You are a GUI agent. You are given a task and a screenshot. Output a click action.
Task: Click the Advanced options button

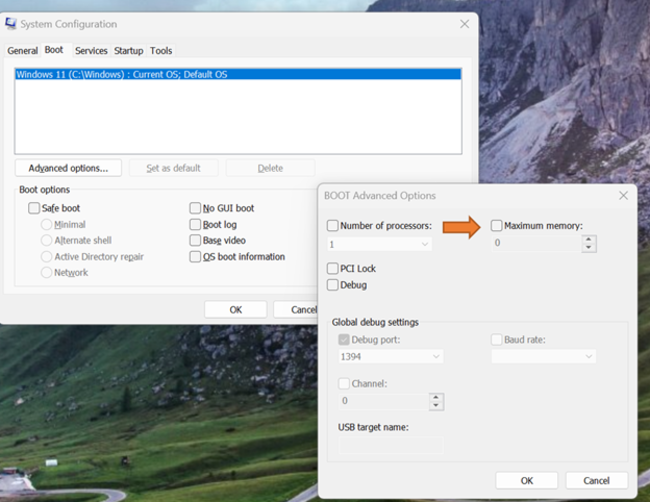(x=68, y=168)
